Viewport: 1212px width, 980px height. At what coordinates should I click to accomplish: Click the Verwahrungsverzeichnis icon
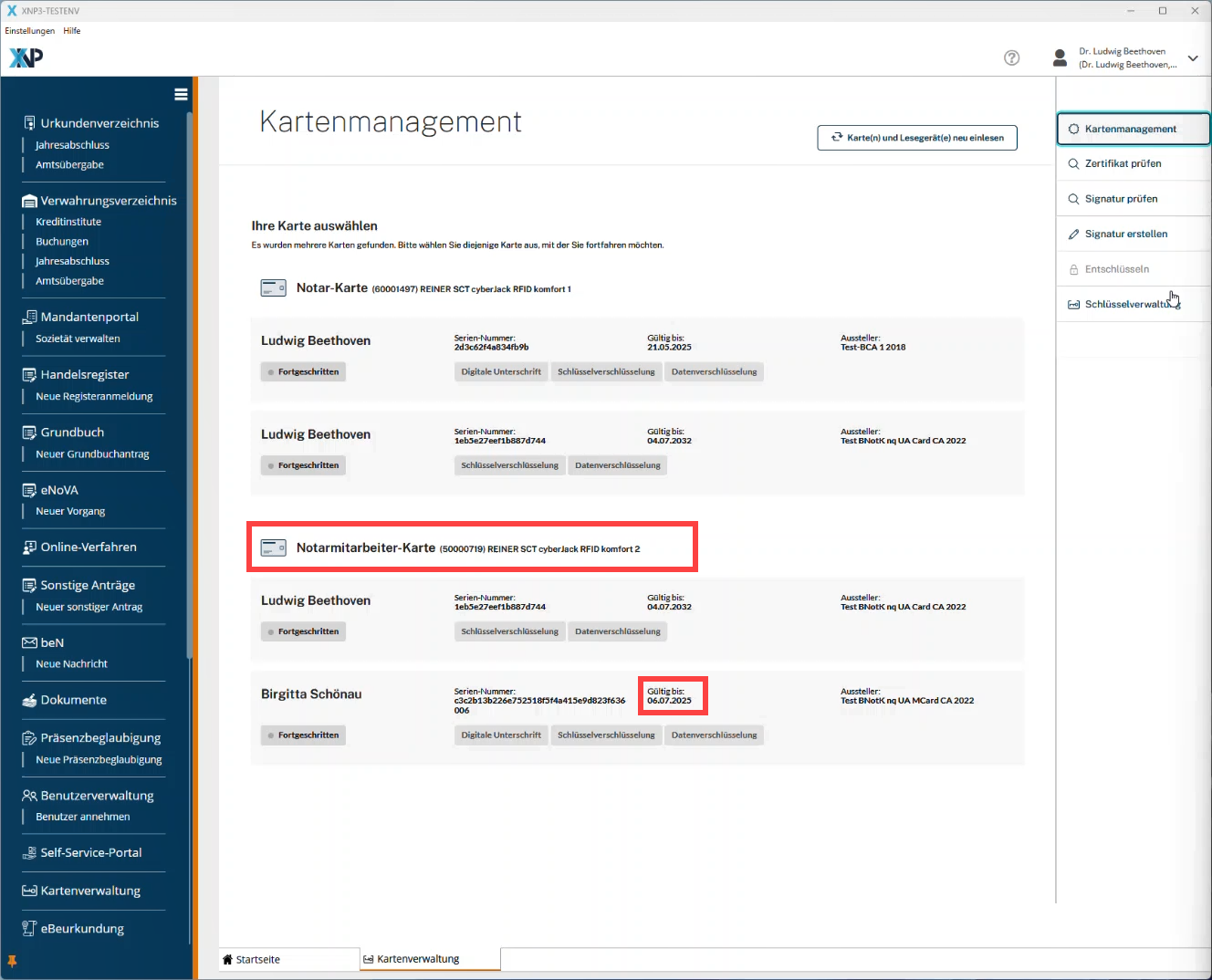[x=29, y=201]
